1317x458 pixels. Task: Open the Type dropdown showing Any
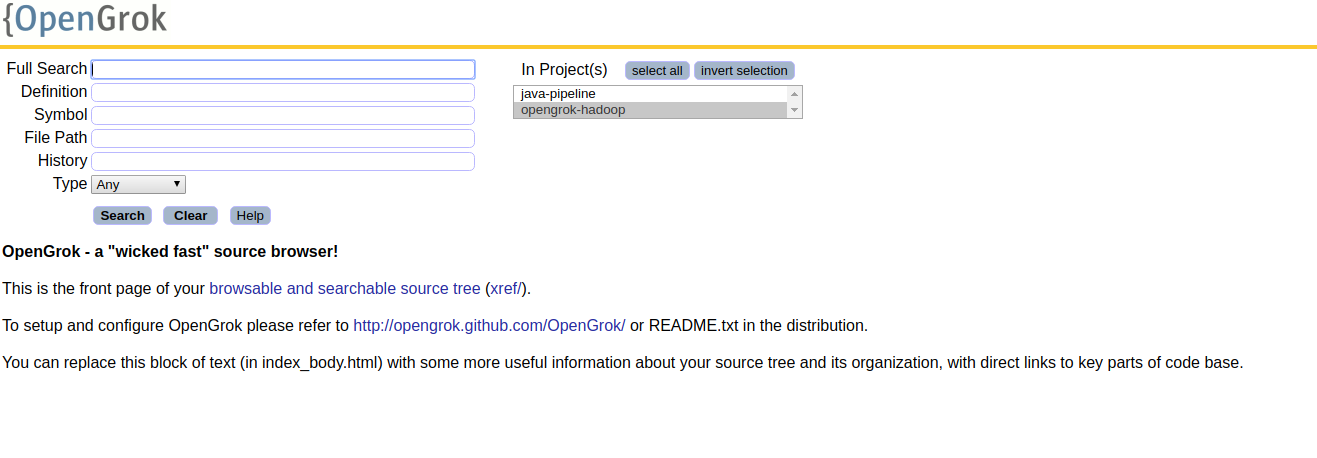pos(138,184)
